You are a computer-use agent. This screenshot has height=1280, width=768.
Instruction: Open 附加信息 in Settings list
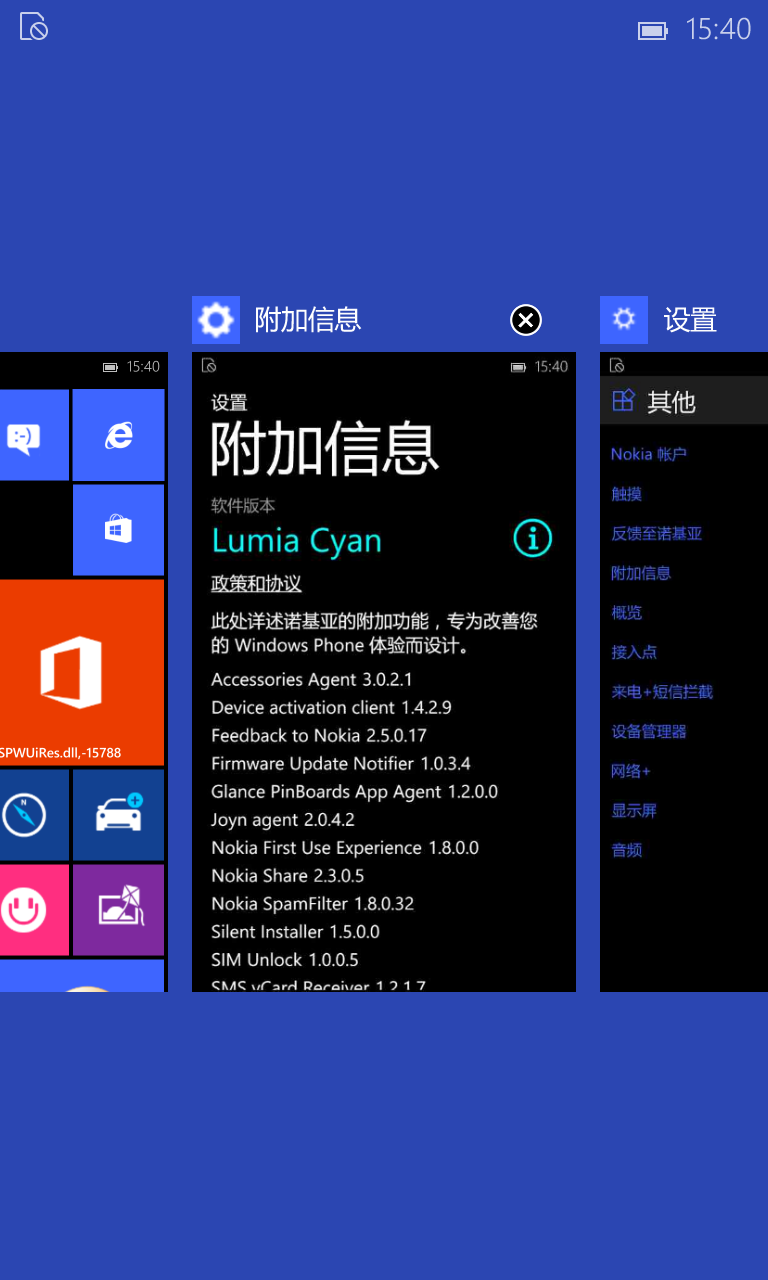(x=641, y=573)
